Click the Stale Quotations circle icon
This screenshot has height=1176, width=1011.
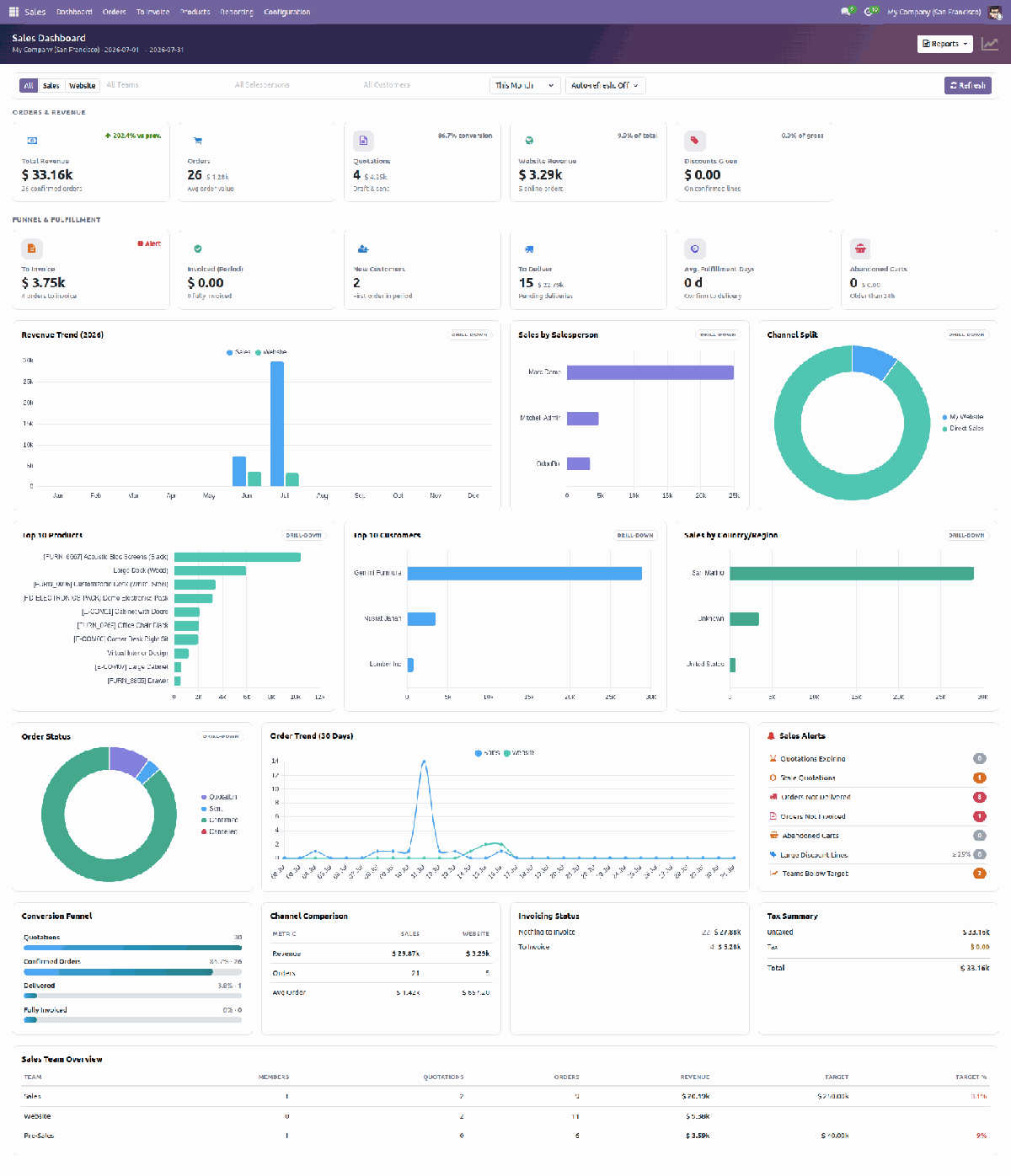tap(773, 778)
